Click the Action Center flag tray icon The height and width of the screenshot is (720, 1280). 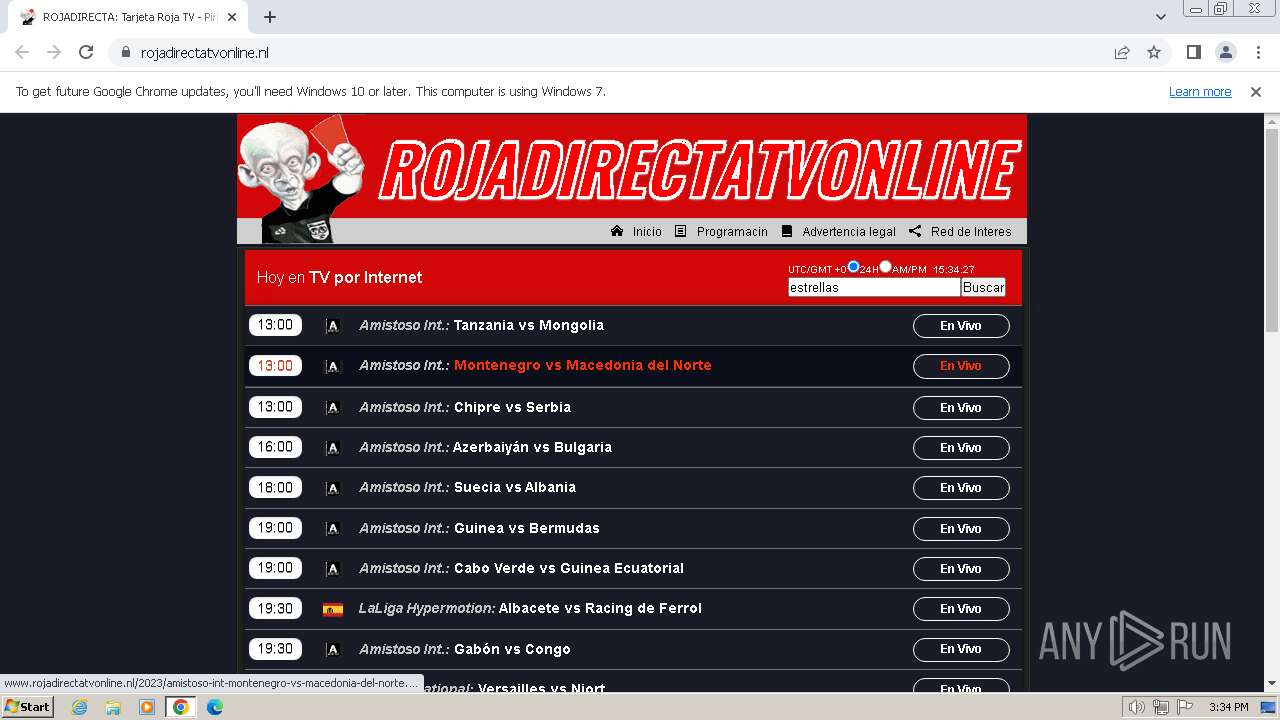[x=1185, y=707]
